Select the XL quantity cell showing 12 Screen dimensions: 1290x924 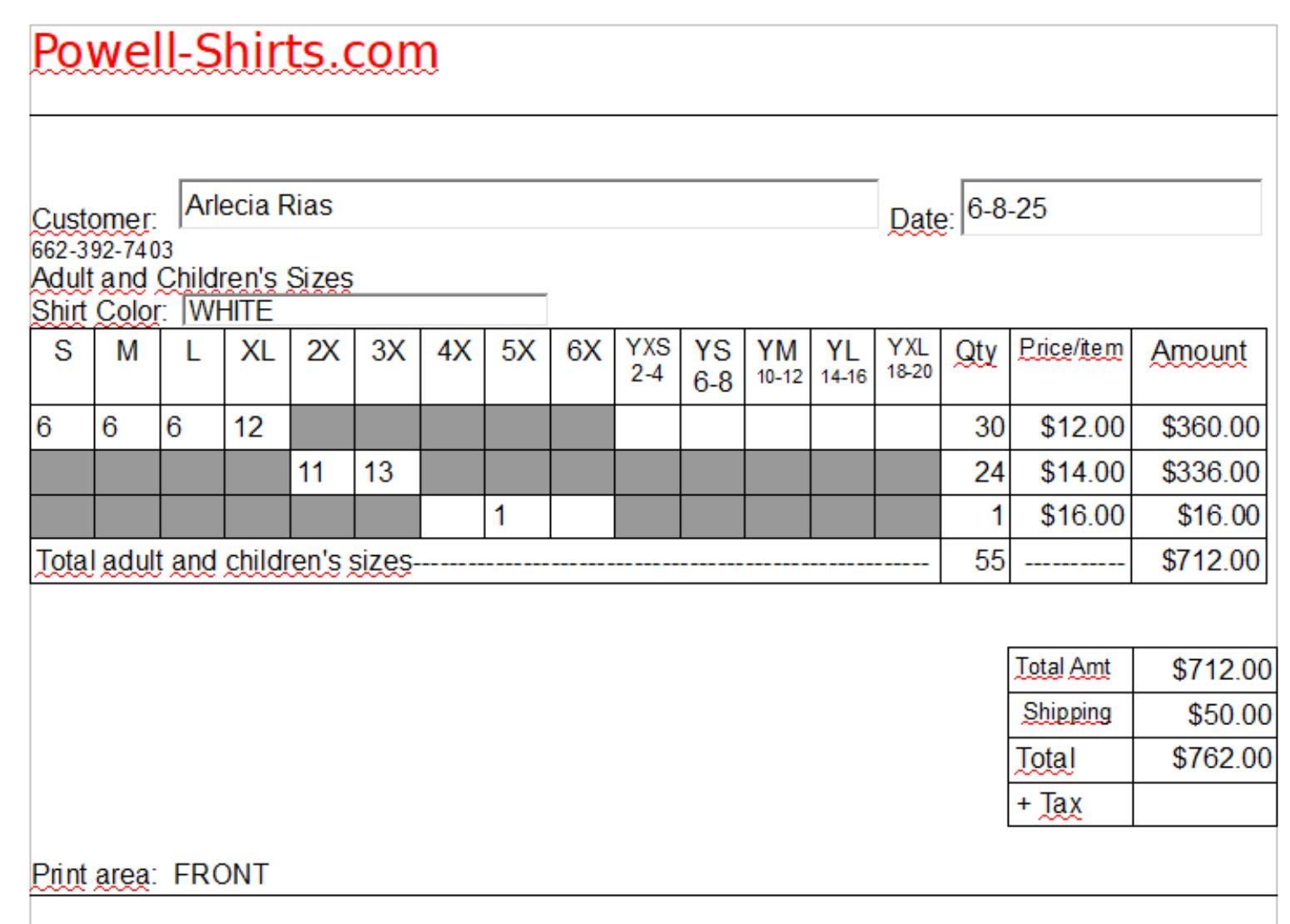257,427
